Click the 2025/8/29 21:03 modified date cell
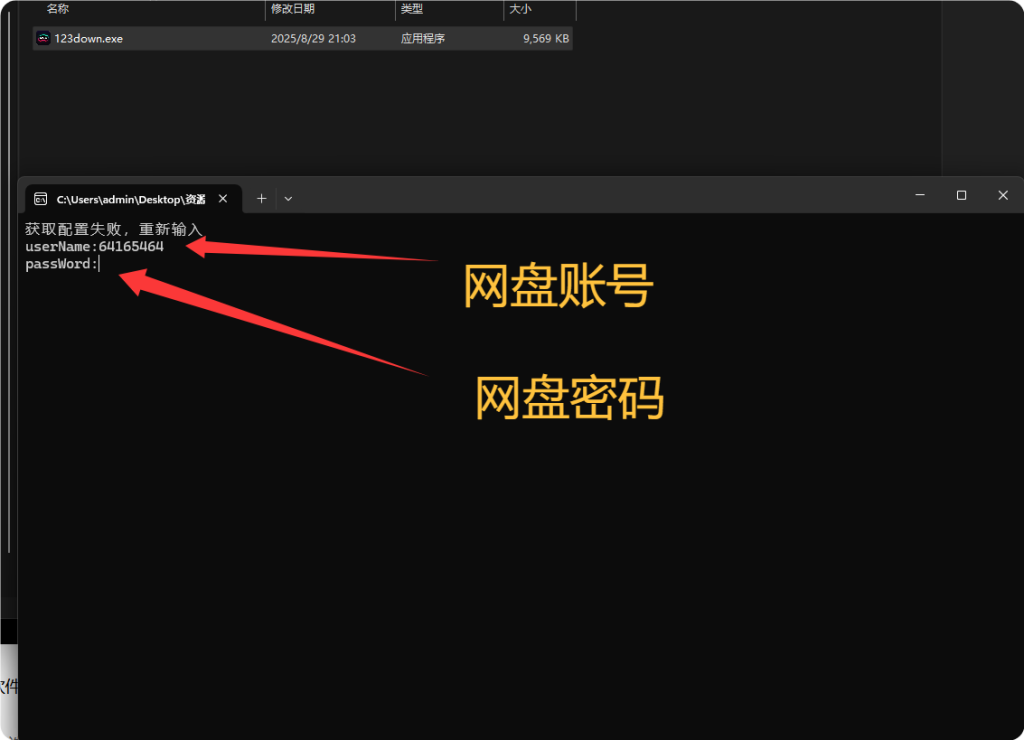Screen dimensions: 1024x740 click(313, 39)
